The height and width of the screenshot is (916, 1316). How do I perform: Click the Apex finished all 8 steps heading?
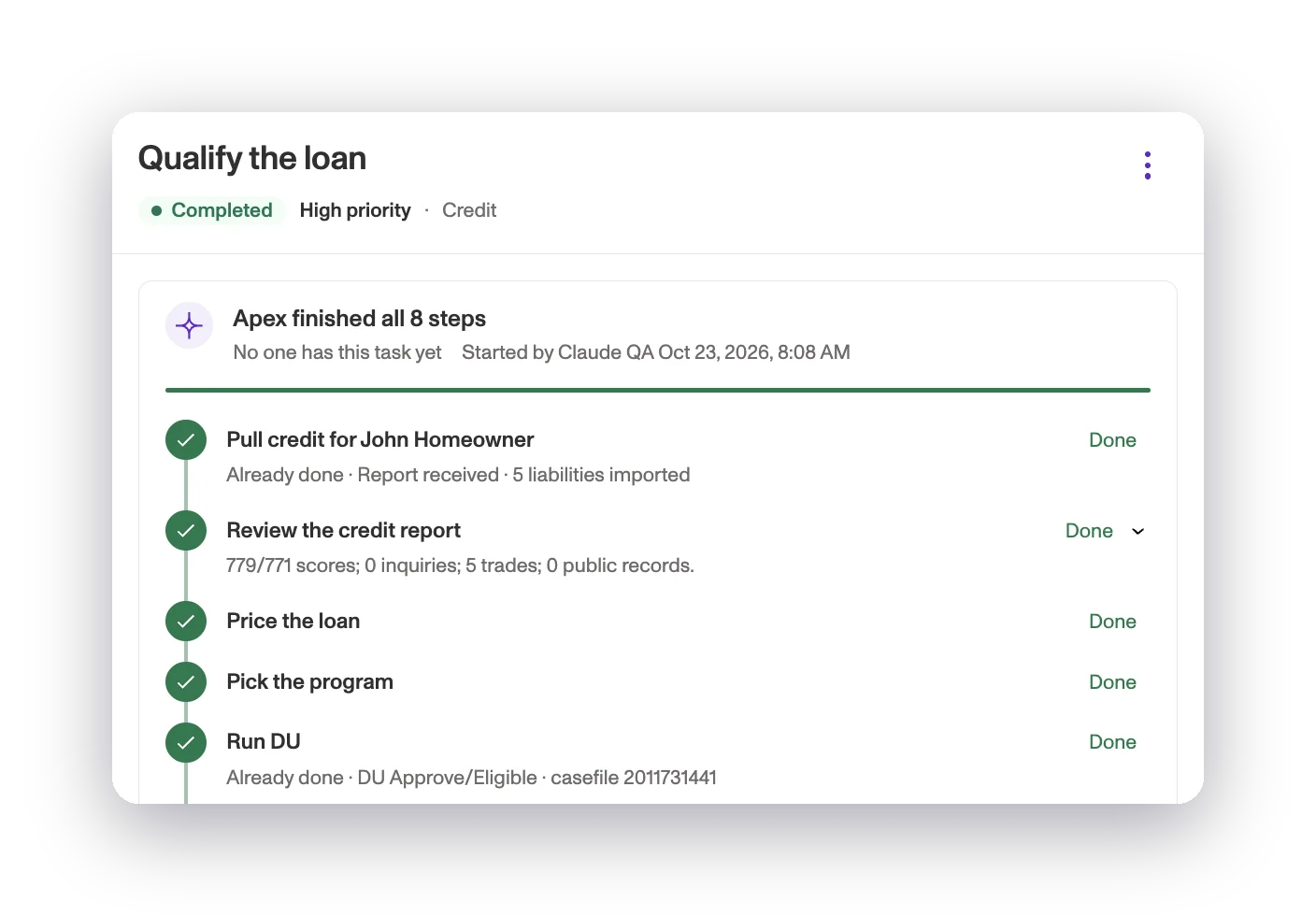[360, 319]
